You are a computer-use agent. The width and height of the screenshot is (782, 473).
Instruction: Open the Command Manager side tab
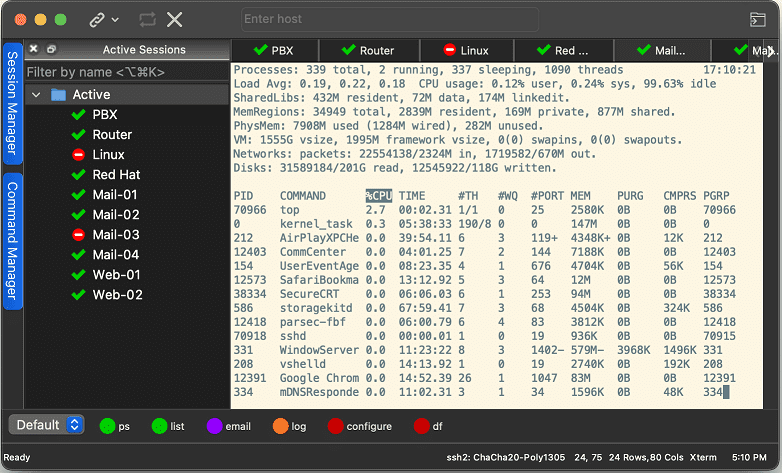click(13, 241)
